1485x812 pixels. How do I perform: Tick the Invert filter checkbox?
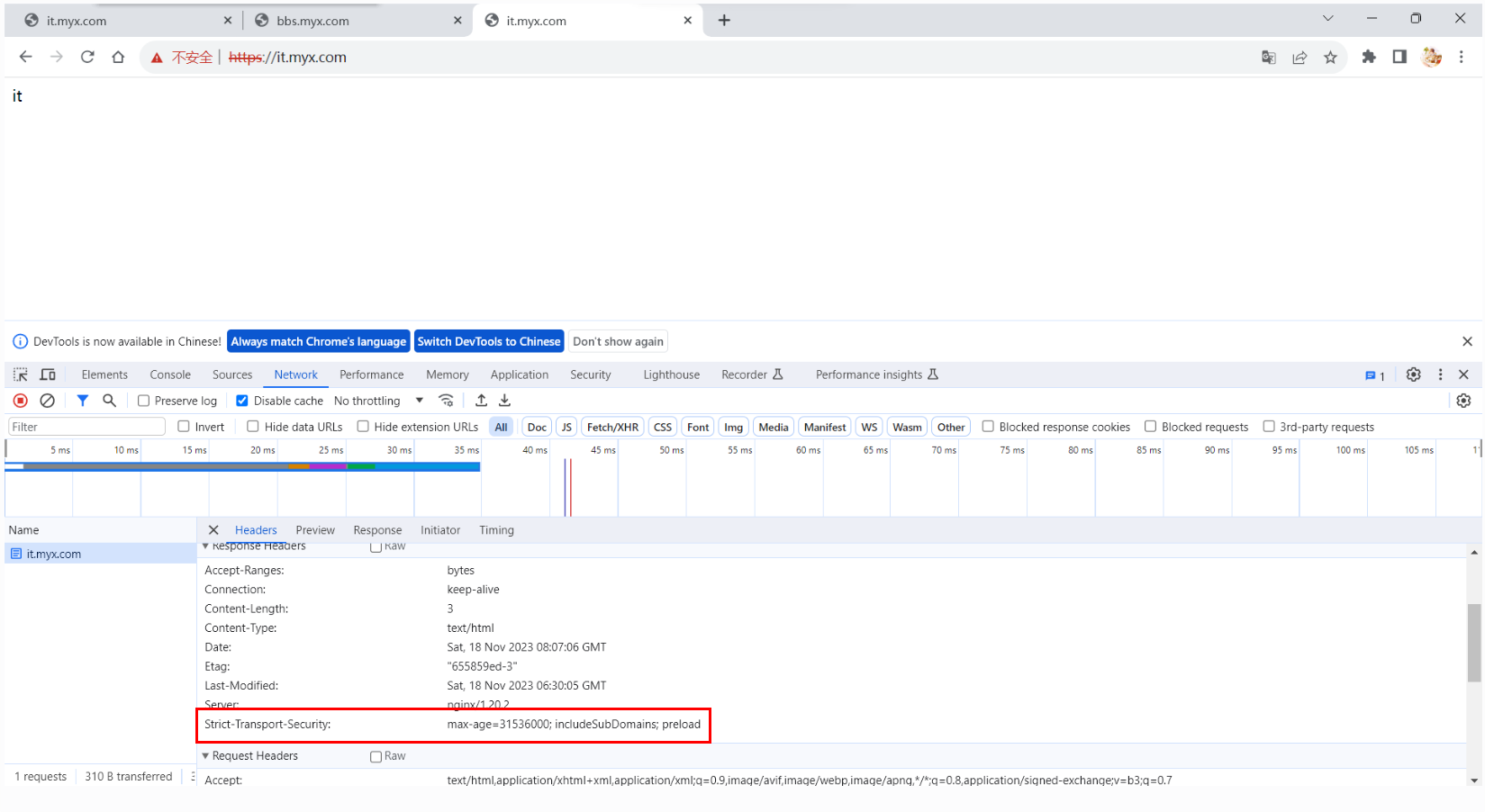pyautogui.click(x=184, y=427)
